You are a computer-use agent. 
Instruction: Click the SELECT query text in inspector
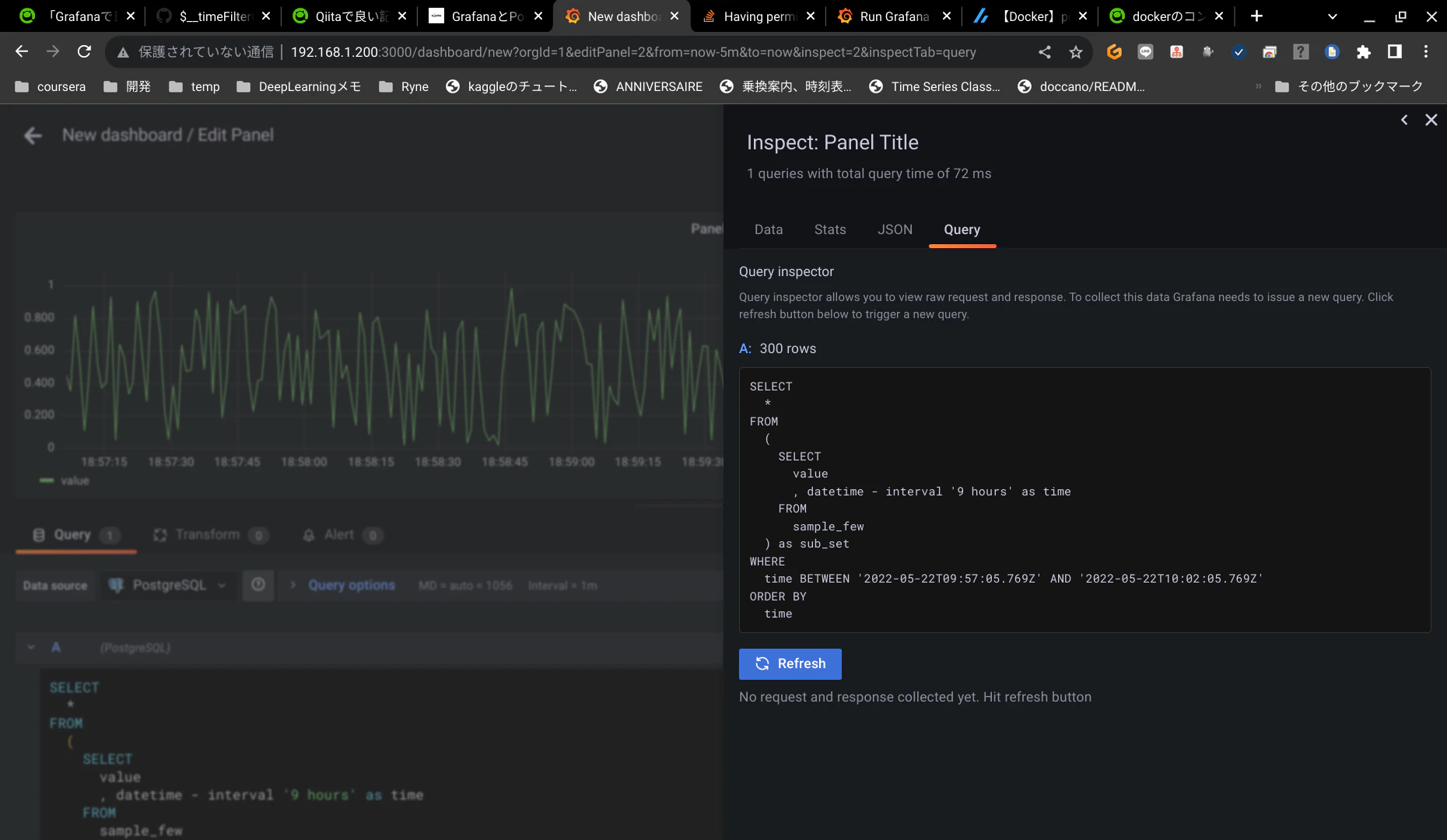pos(1084,500)
